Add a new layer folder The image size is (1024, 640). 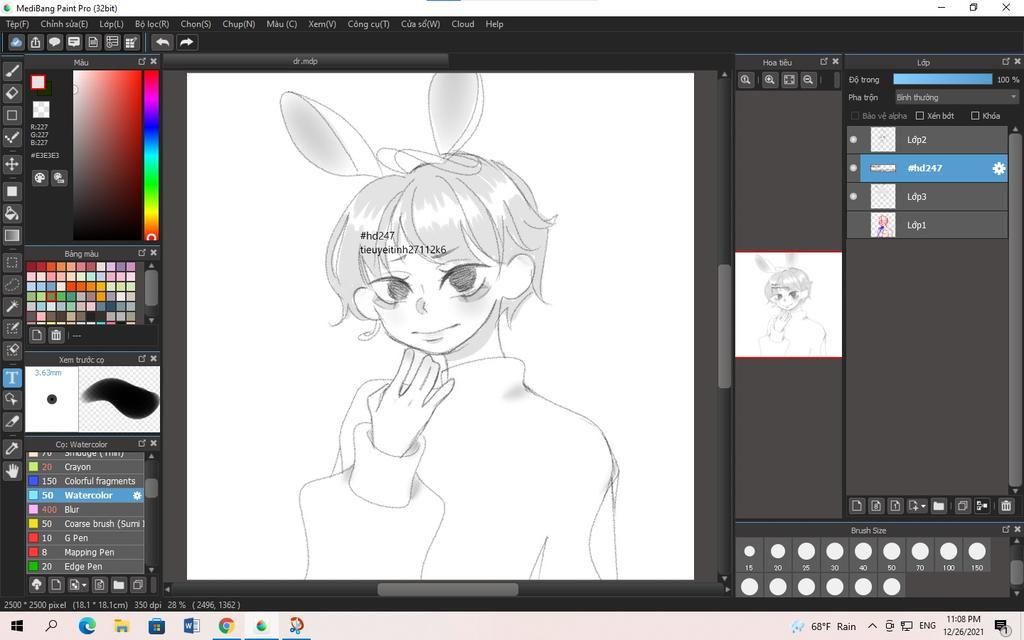[938, 505]
